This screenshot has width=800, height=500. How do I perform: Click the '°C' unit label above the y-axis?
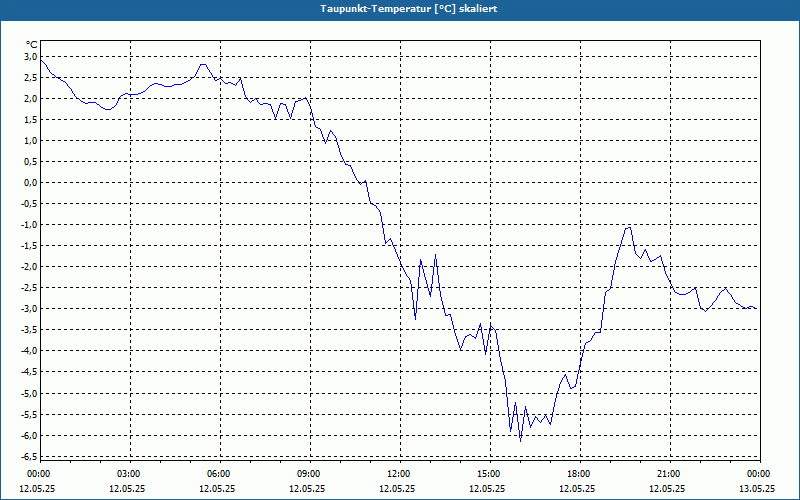tap(32, 45)
